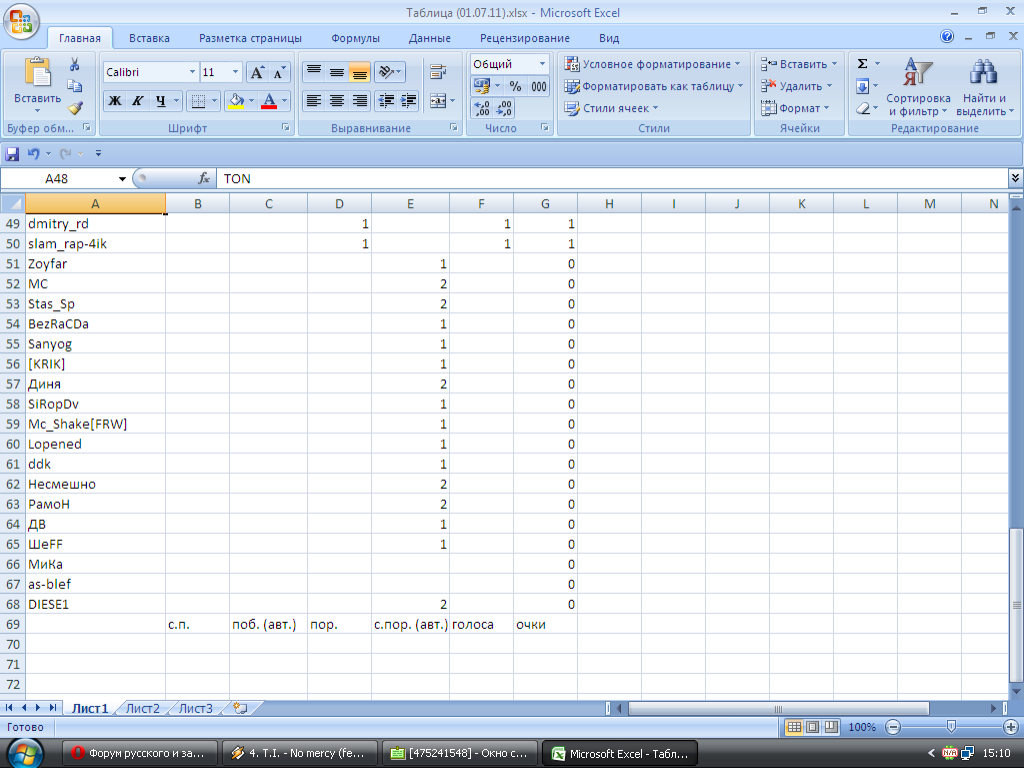
Task: Expand Форматировать как таблицу menu
Action: pos(654,86)
